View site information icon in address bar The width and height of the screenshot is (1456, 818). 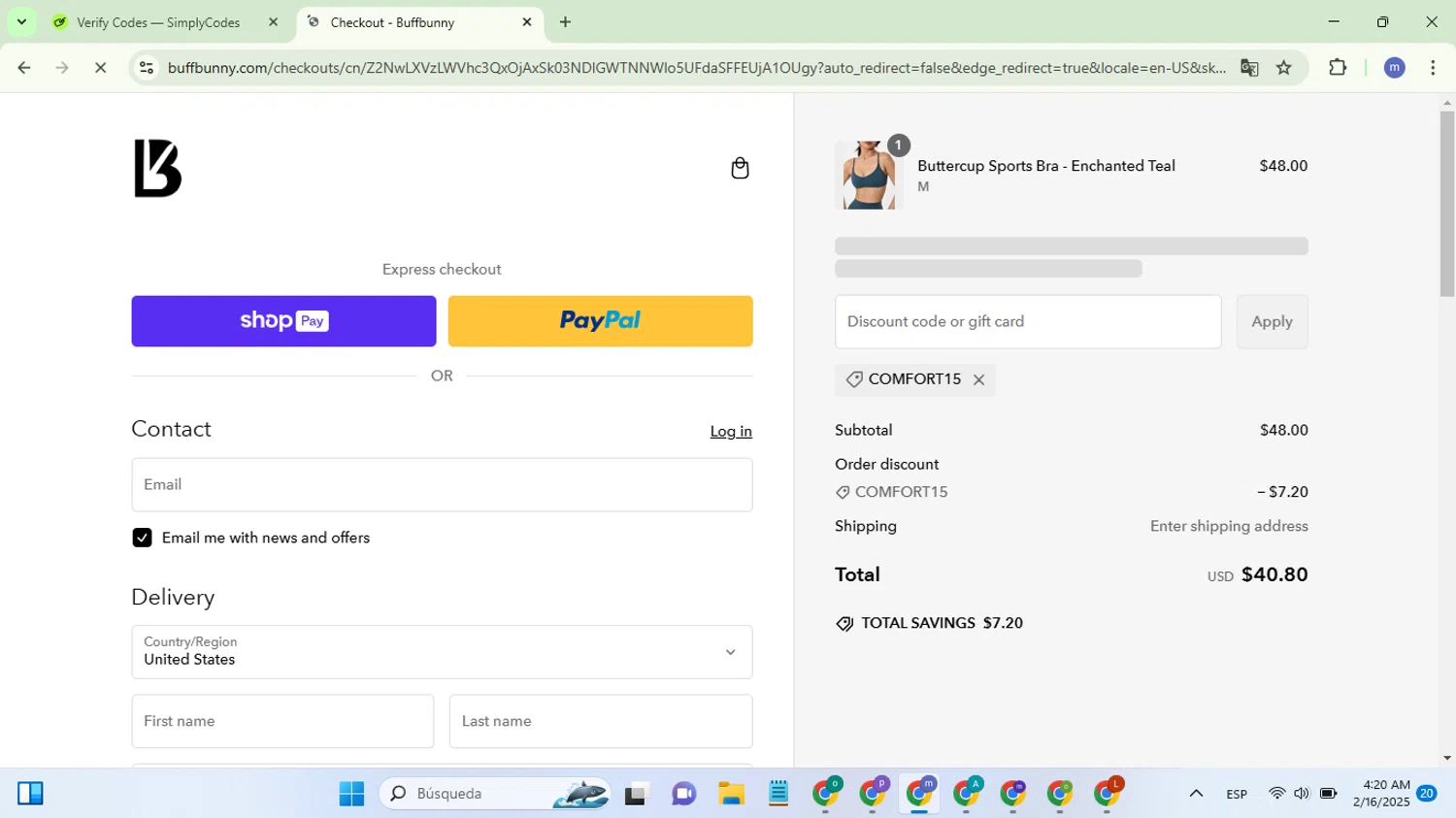147,68
